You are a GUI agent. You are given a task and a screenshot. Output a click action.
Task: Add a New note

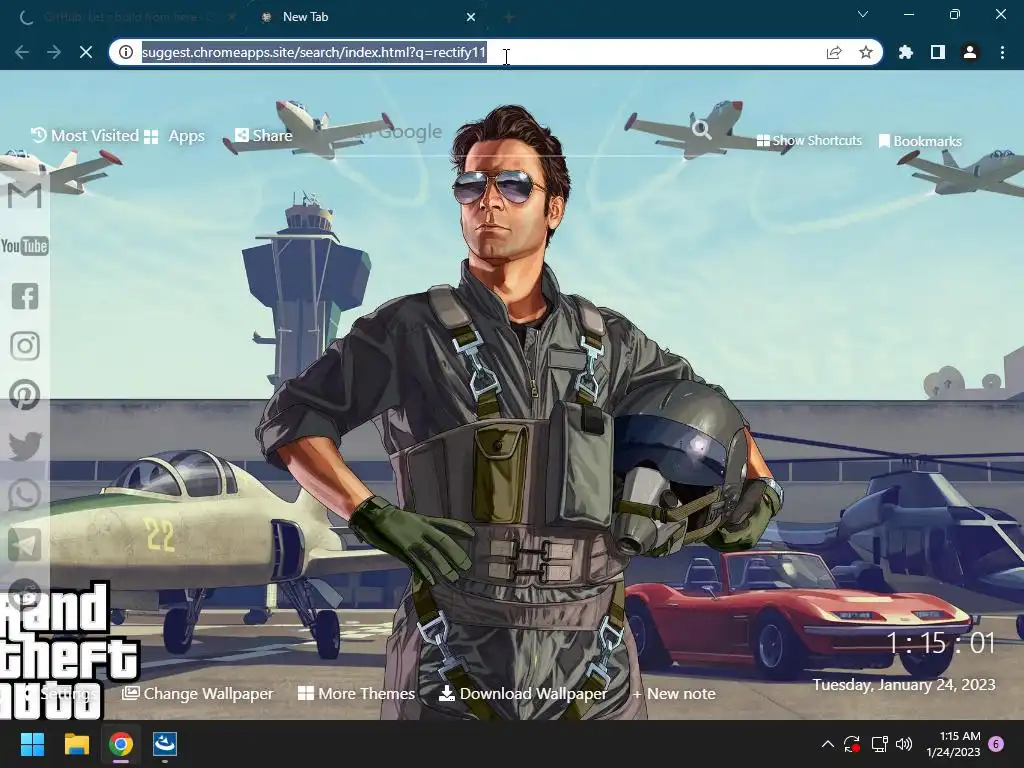[x=674, y=694]
